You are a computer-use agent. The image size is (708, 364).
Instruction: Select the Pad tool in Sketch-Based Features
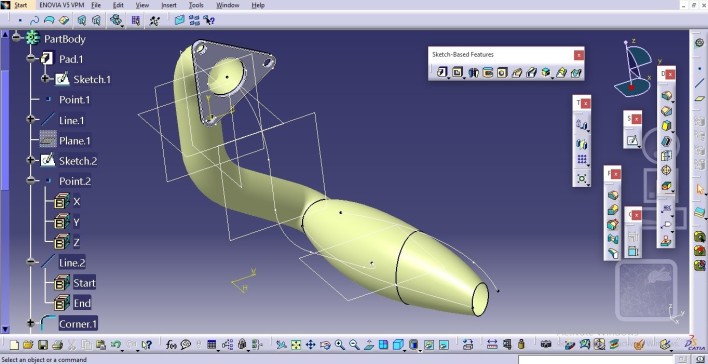click(x=442, y=72)
